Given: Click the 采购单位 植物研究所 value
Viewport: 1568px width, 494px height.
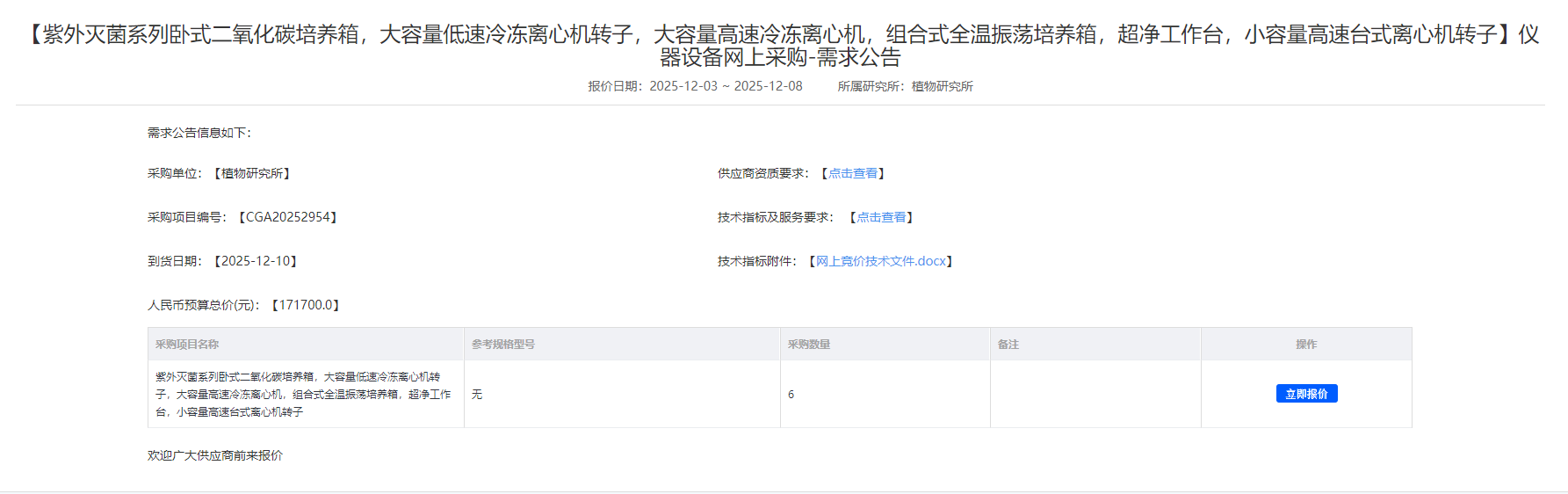Looking at the screenshot, I should [251, 173].
